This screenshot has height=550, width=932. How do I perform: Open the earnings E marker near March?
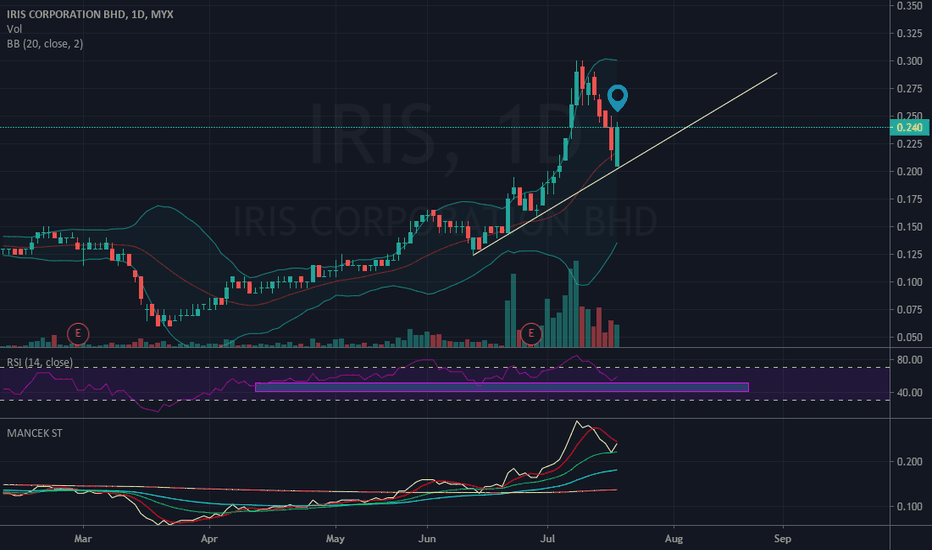coord(78,334)
